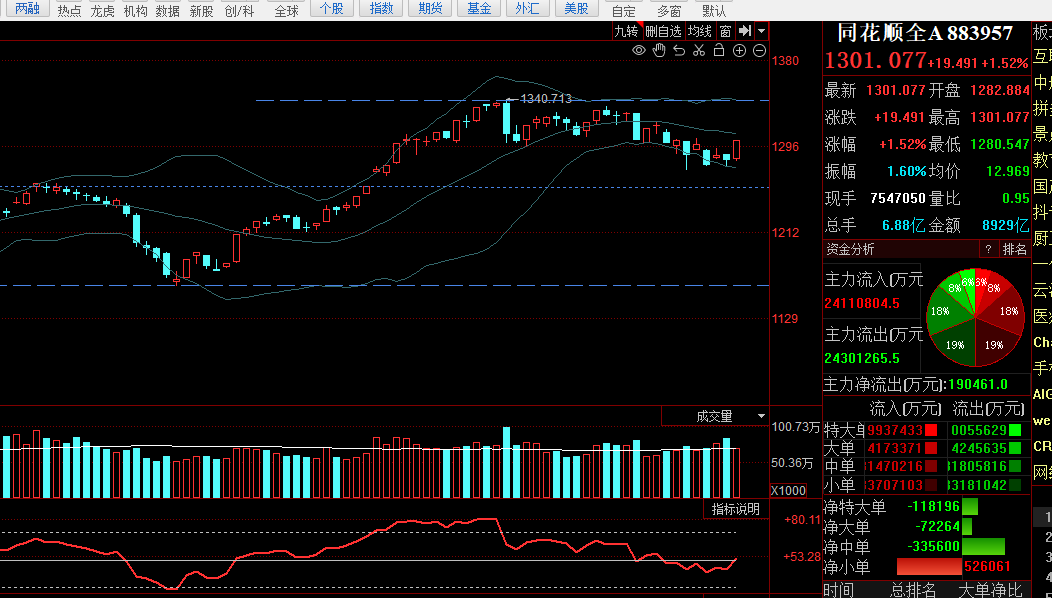Toggle the eye visibility icon above chart
The image size is (1052, 598).
tap(639, 50)
